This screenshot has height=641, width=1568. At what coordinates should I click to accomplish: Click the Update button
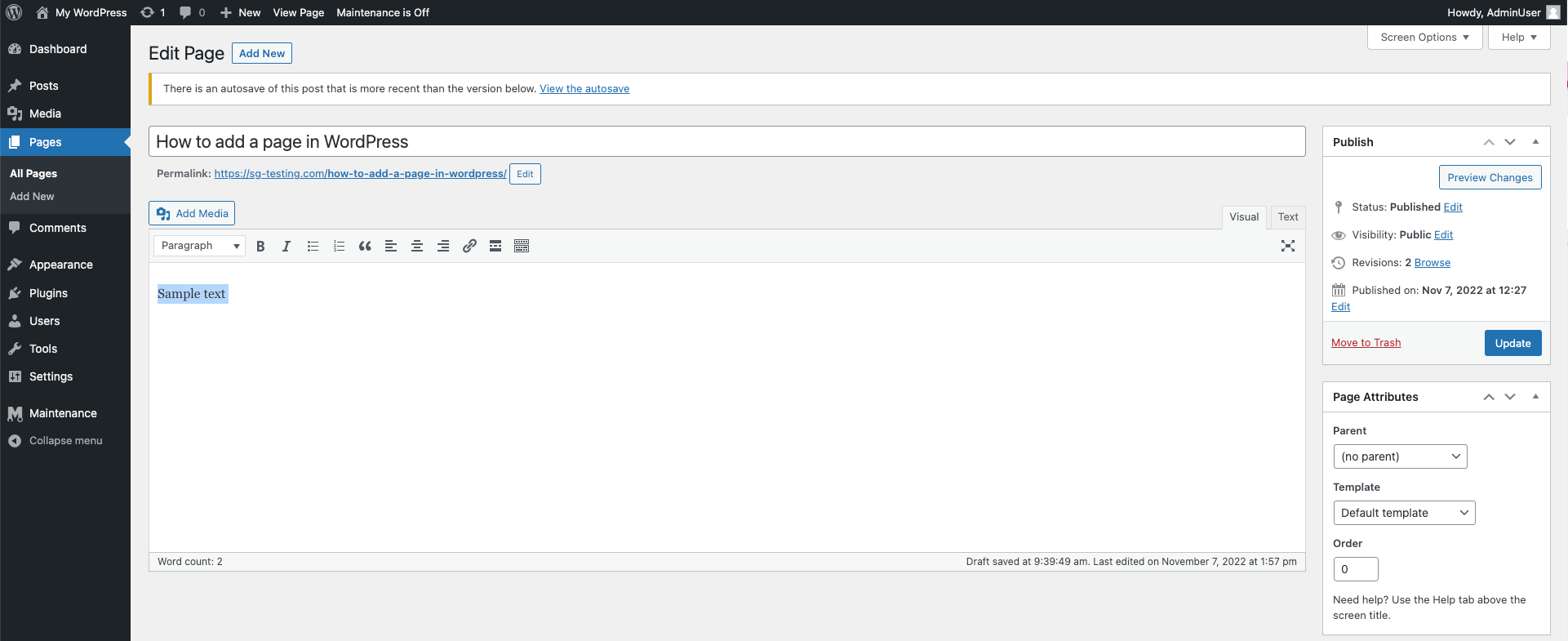pyautogui.click(x=1512, y=343)
